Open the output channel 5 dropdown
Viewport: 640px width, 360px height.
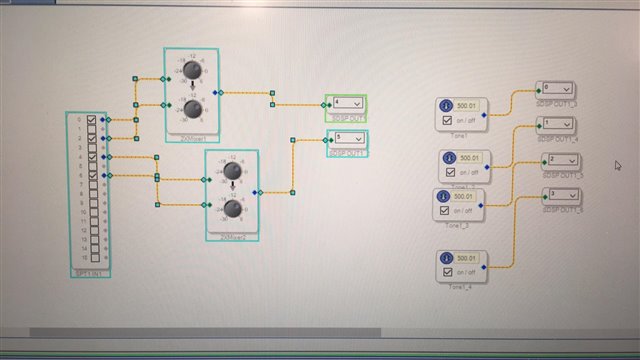[349, 138]
